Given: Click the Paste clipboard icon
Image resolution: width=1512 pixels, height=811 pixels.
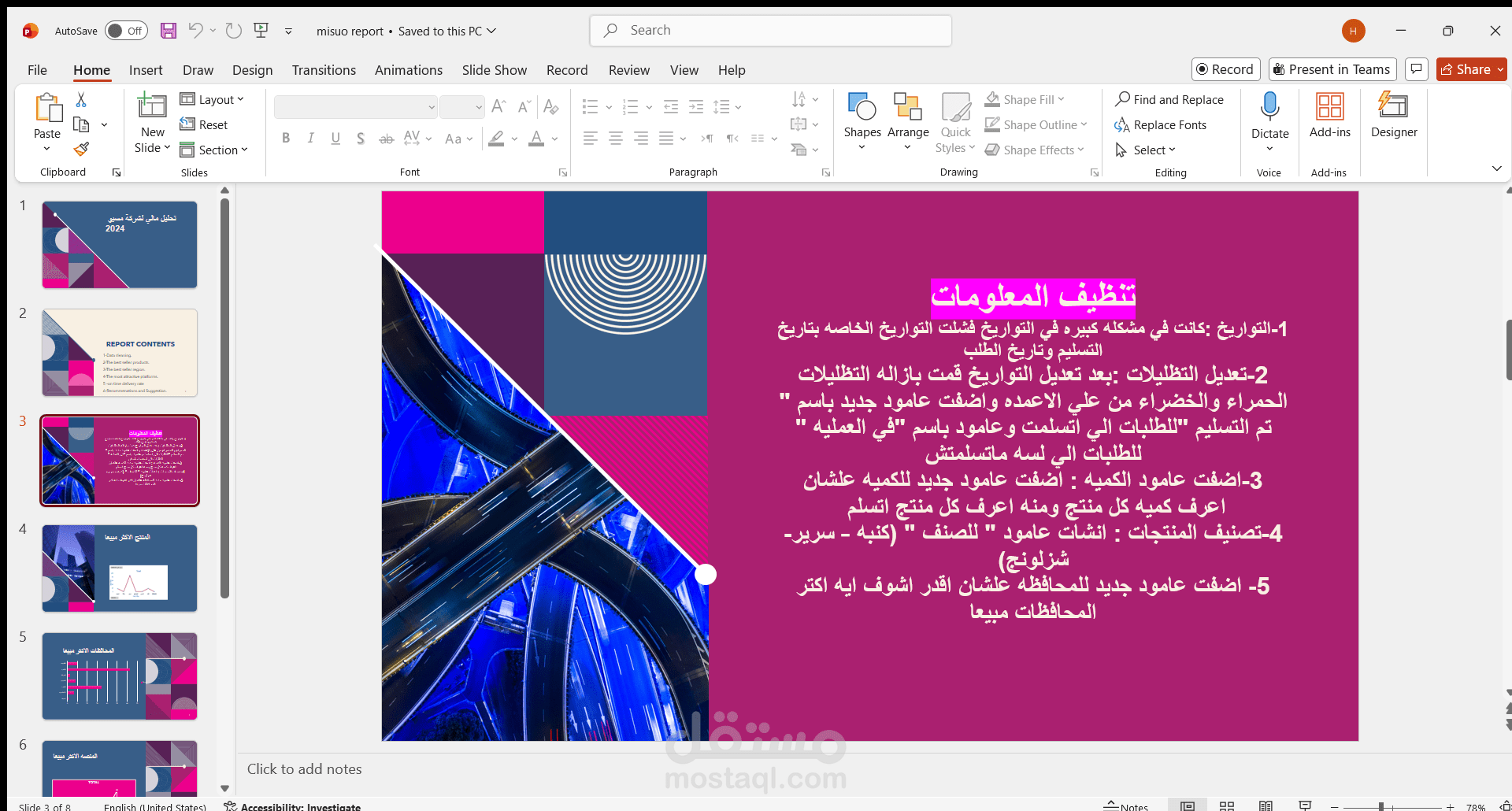Looking at the screenshot, I should click(x=47, y=108).
